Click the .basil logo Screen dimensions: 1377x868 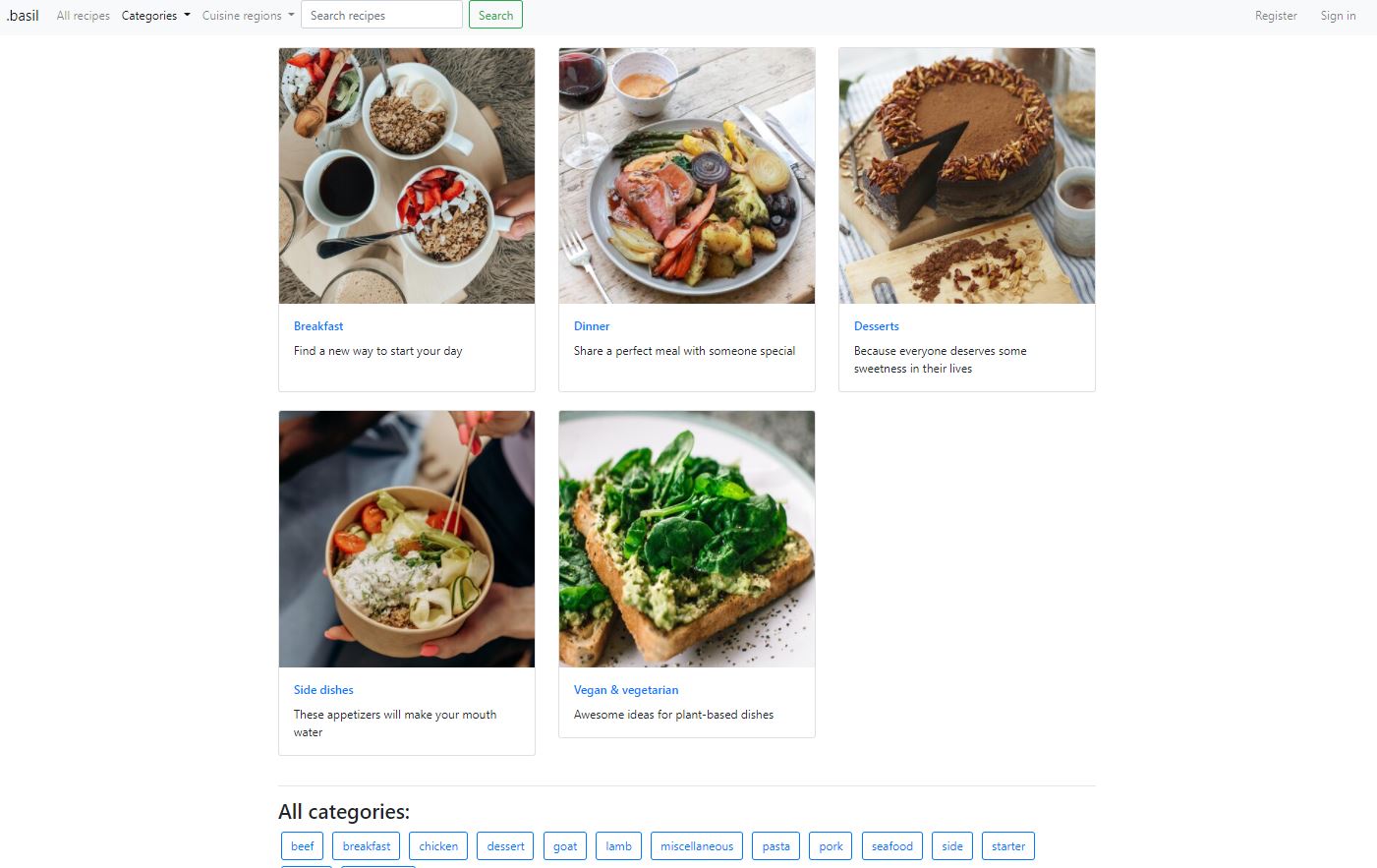23,16
